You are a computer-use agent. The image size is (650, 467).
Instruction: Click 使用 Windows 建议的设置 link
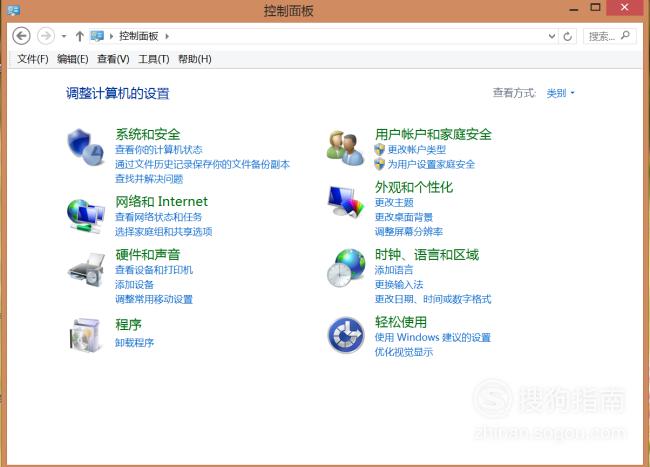(433, 337)
